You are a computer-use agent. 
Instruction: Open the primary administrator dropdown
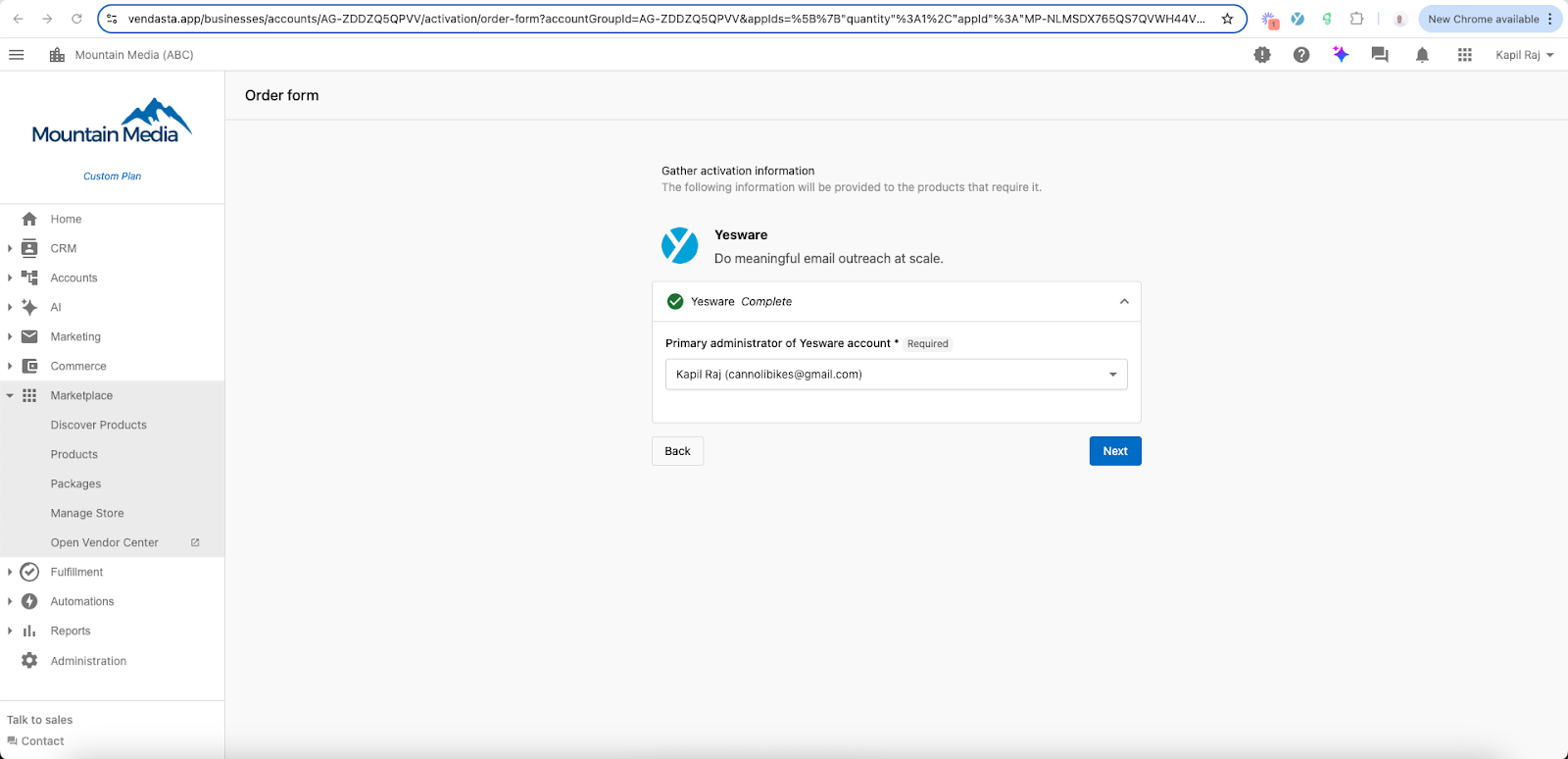[896, 375]
